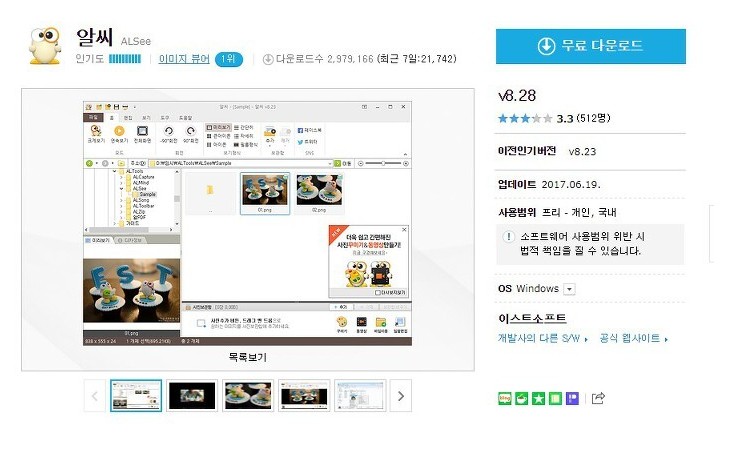The width and height of the screenshot is (739, 474).
Task: Collapse the ALSee ribbon with chevron
Action: point(405,154)
